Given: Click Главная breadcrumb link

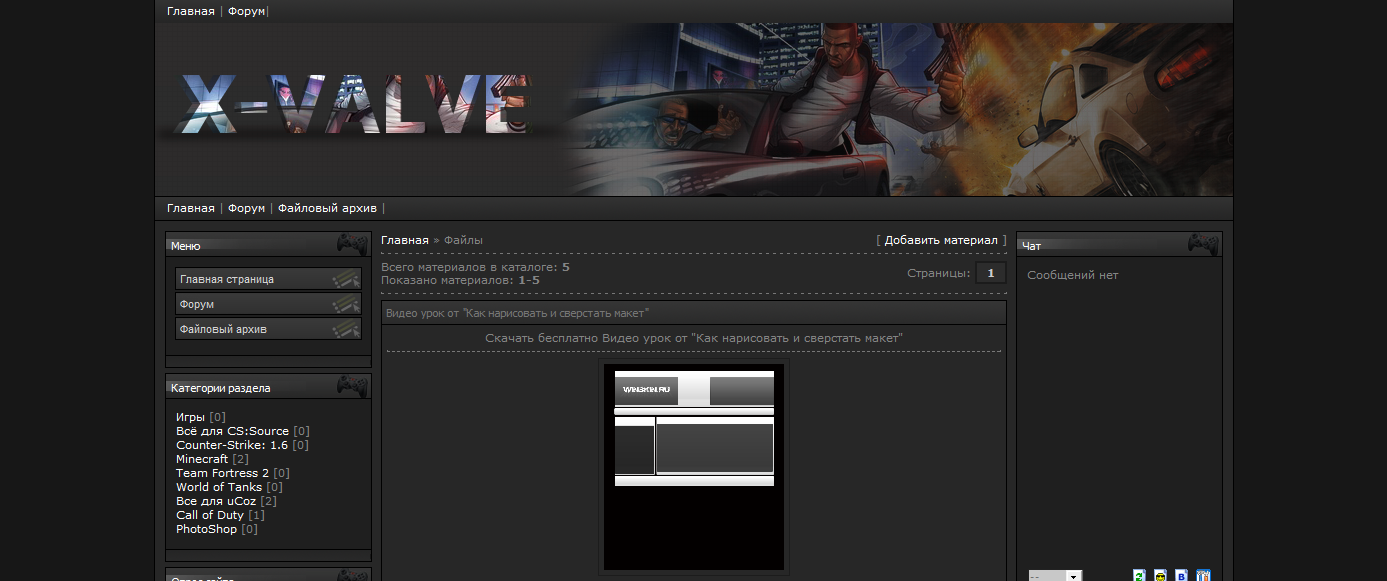Looking at the screenshot, I should tap(404, 240).
